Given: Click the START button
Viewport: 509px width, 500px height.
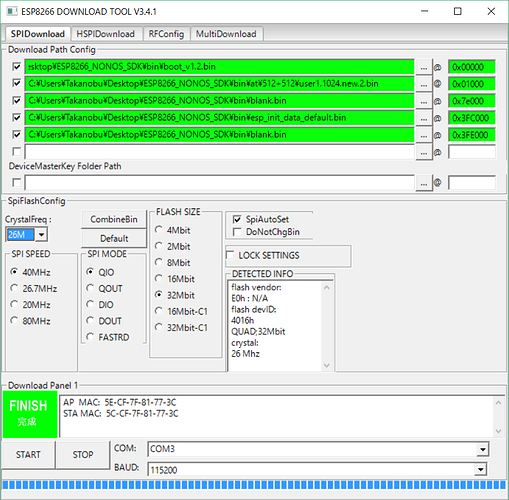Looking at the screenshot, I should click(x=28, y=455).
